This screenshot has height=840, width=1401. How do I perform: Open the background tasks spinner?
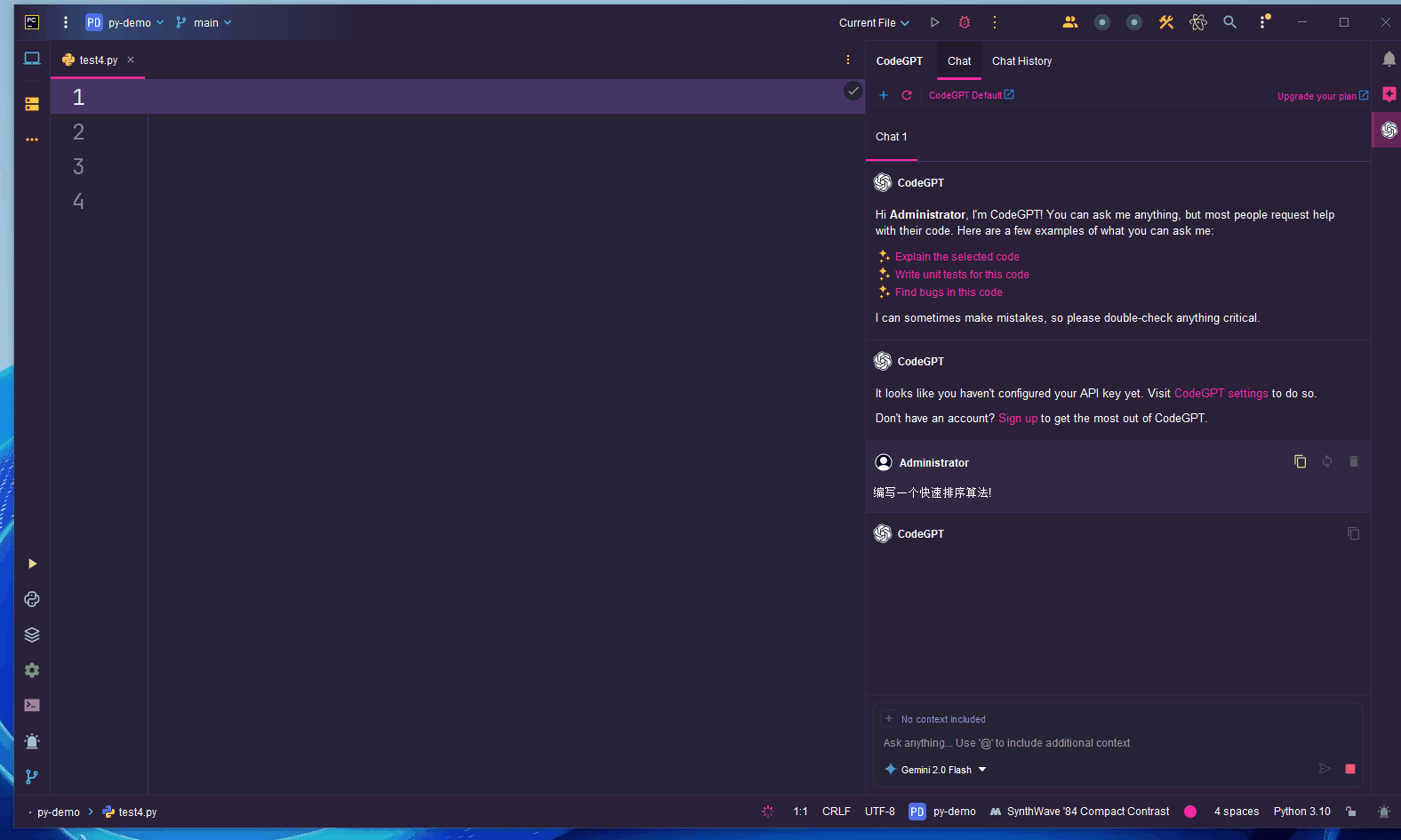point(768,812)
